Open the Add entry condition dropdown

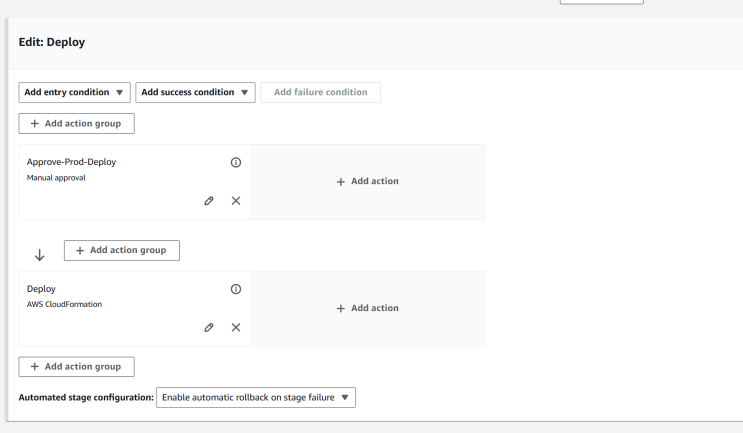coord(74,92)
